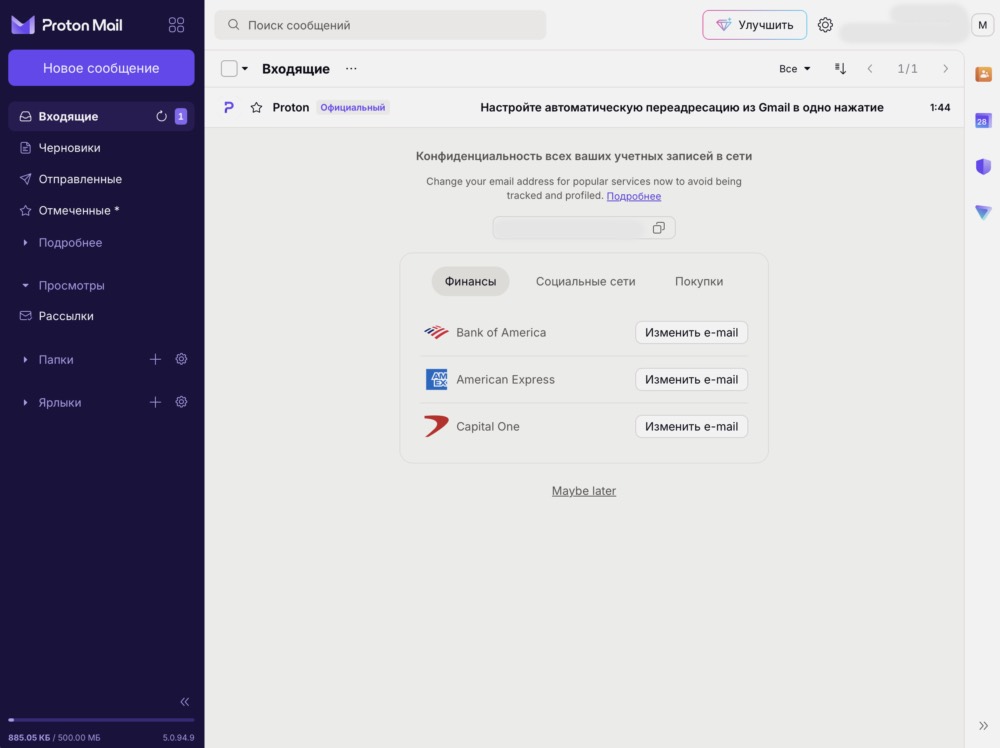Open folder settings gear icon
The height and width of the screenshot is (748, 1000).
click(x=181, y=359)
